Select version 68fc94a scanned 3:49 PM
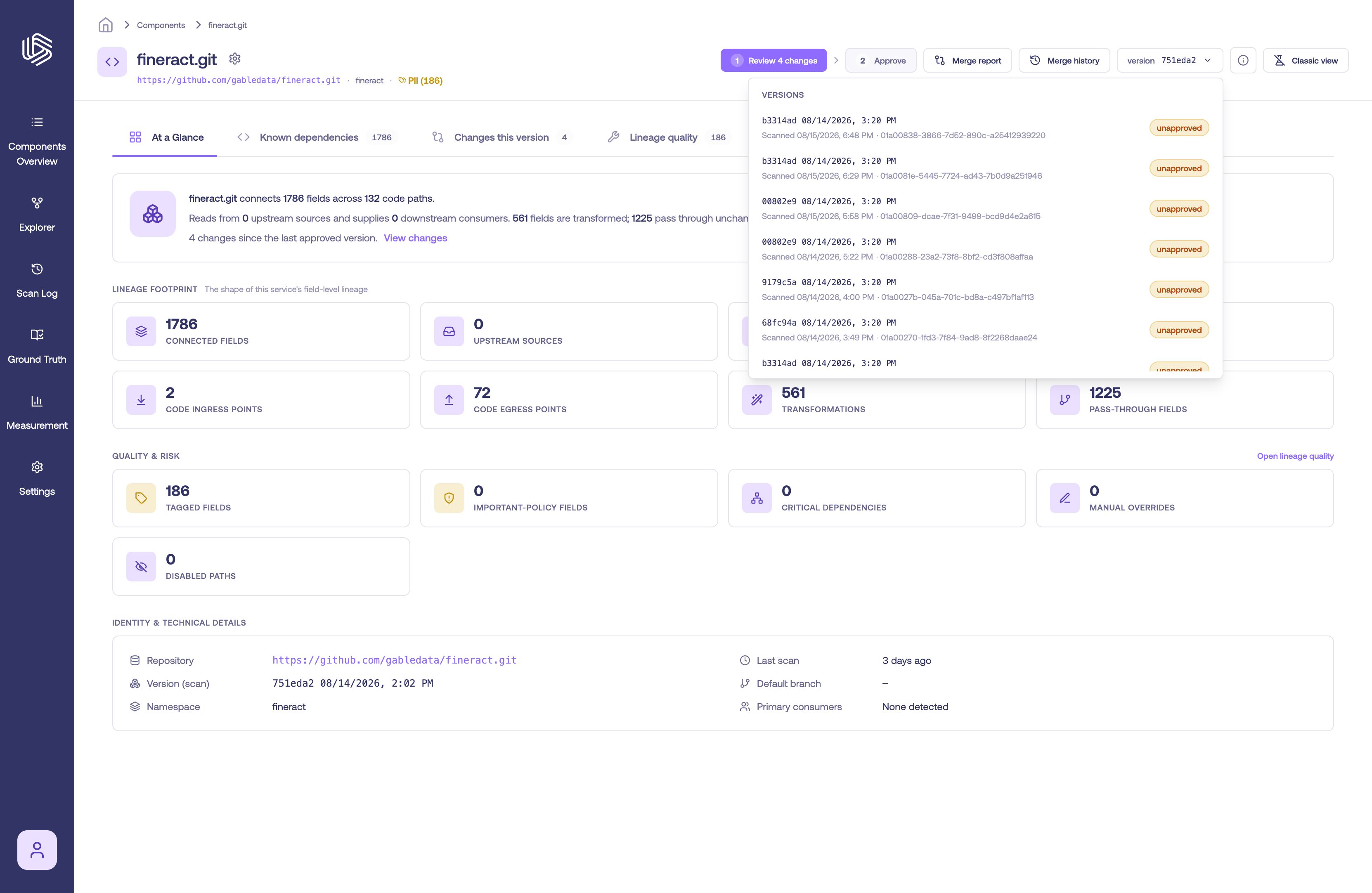This screenshot has width=1372, height=893. (985, 330)
